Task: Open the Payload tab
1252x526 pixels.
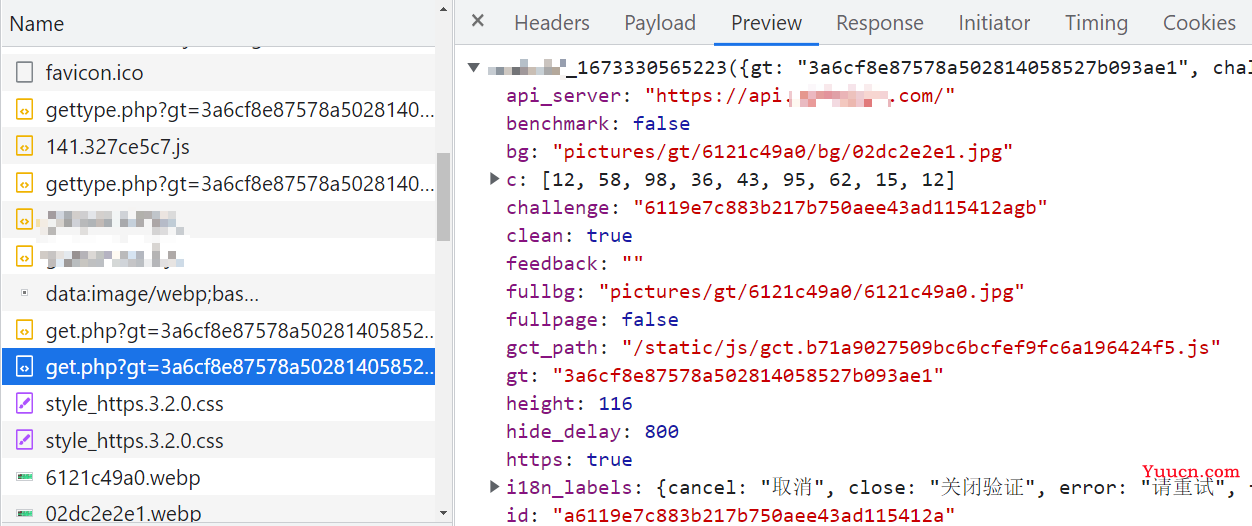Action: pyautogui.click(x=659, y=23)
